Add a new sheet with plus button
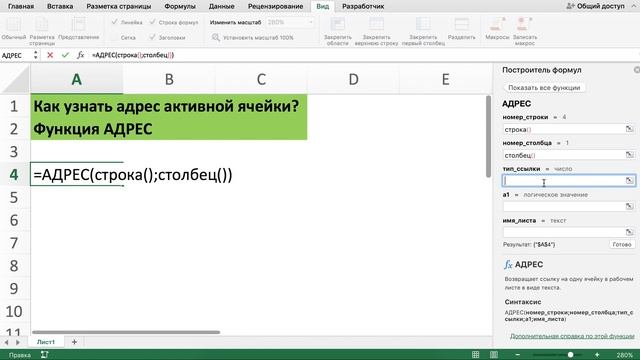The image size is (640, 360). pyautogui.click(x=74, y=342)
